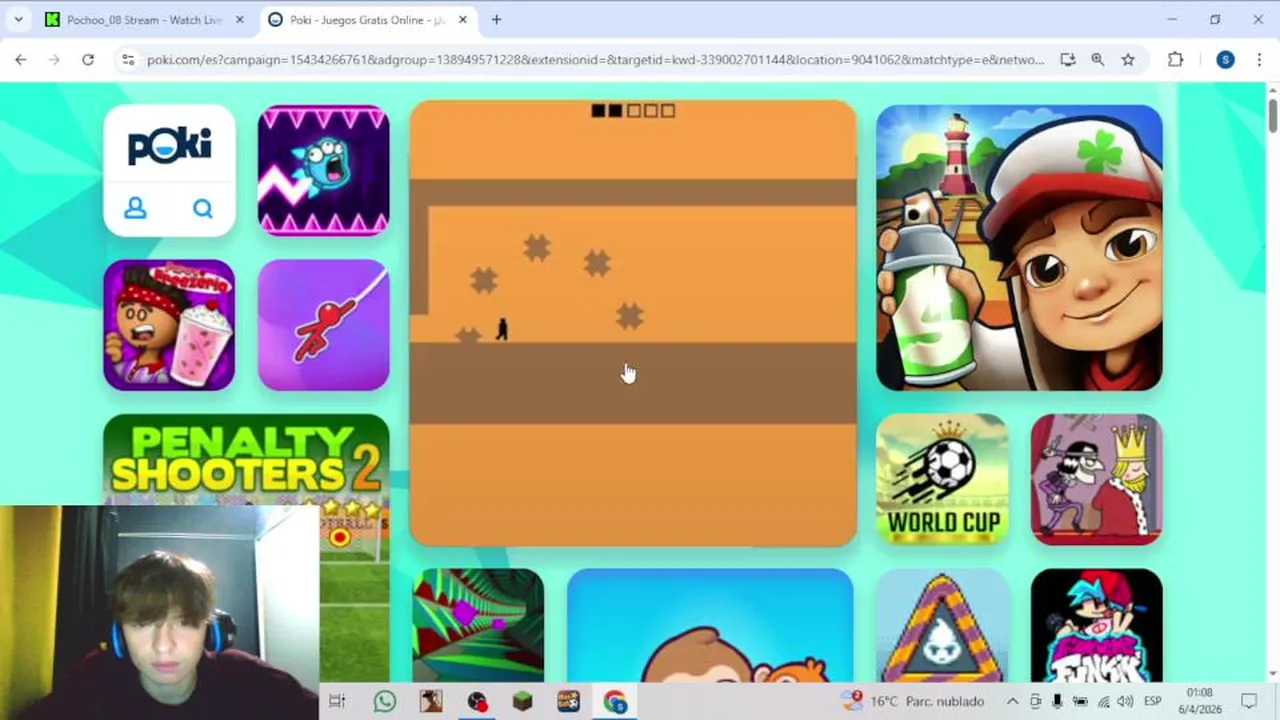Open the skull triangle game thumbnail

pyautogui.click(x=942, y=625)
